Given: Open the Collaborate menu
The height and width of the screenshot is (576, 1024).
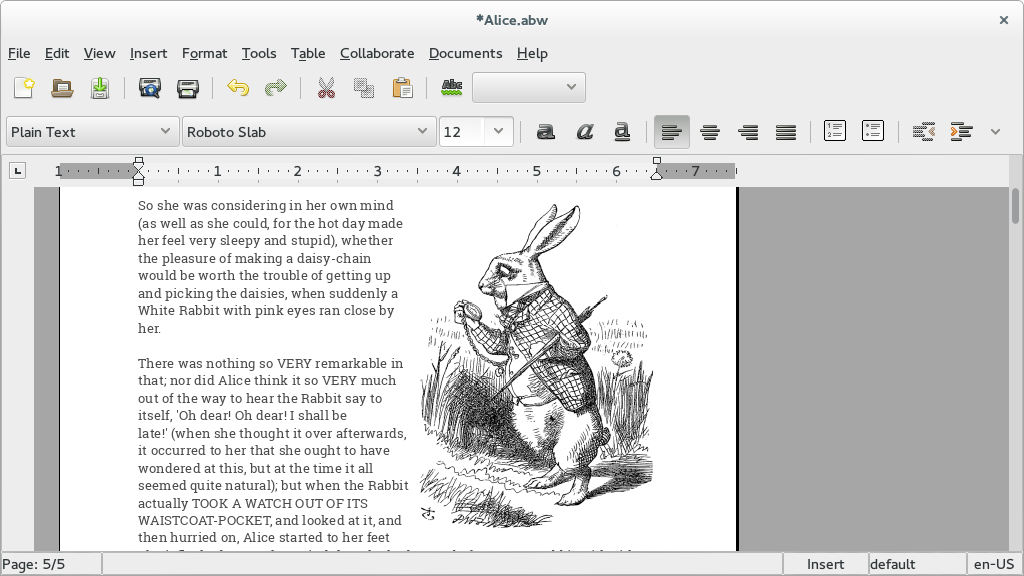Looking at the screenshot, I should point(377,54).
